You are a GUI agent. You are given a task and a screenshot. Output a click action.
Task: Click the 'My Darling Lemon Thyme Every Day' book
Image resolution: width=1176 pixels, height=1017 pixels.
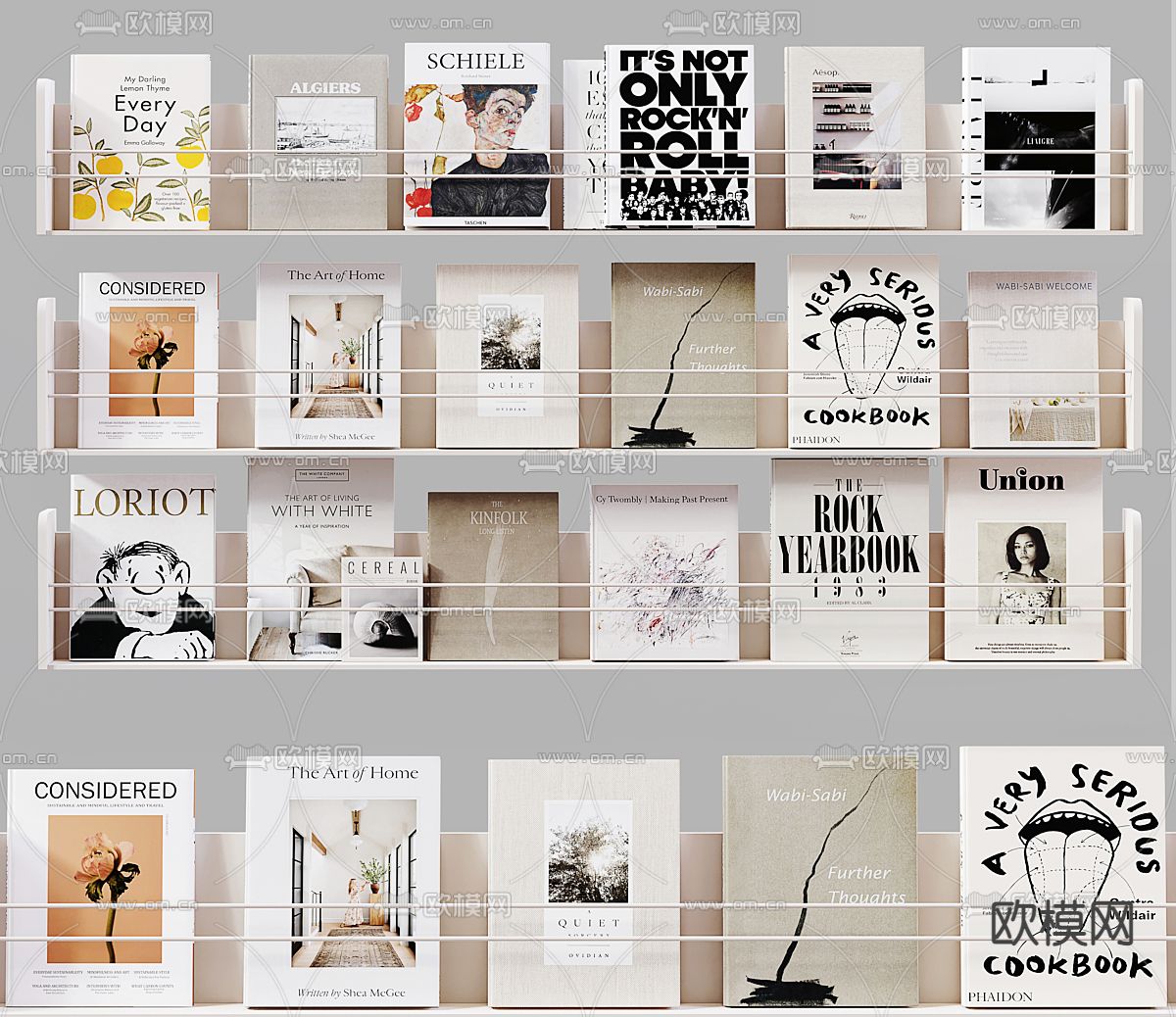pos(141,142)
